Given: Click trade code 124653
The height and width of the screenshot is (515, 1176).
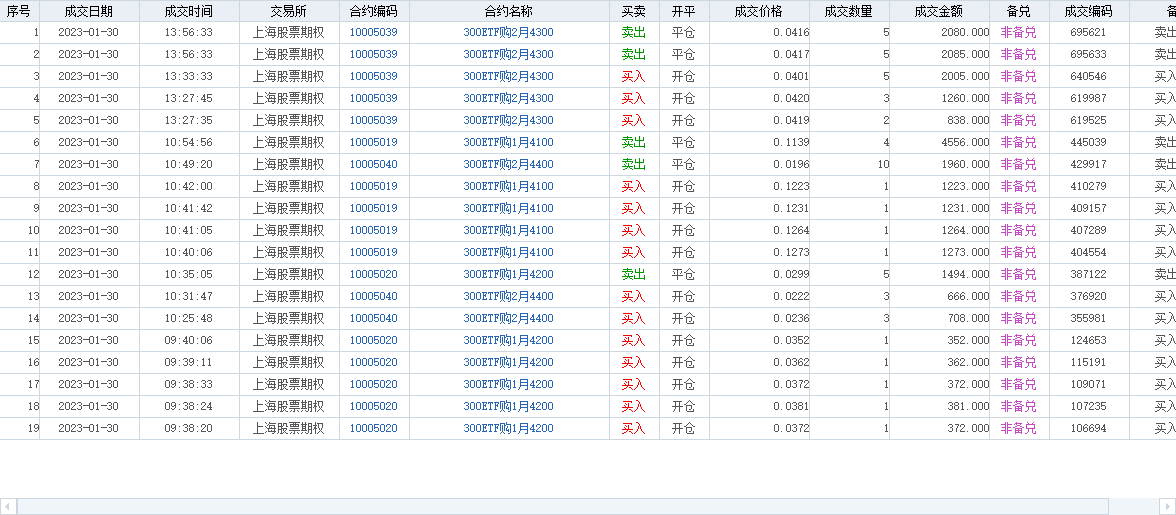Looking at the screenshot, I should (1088, 340).
